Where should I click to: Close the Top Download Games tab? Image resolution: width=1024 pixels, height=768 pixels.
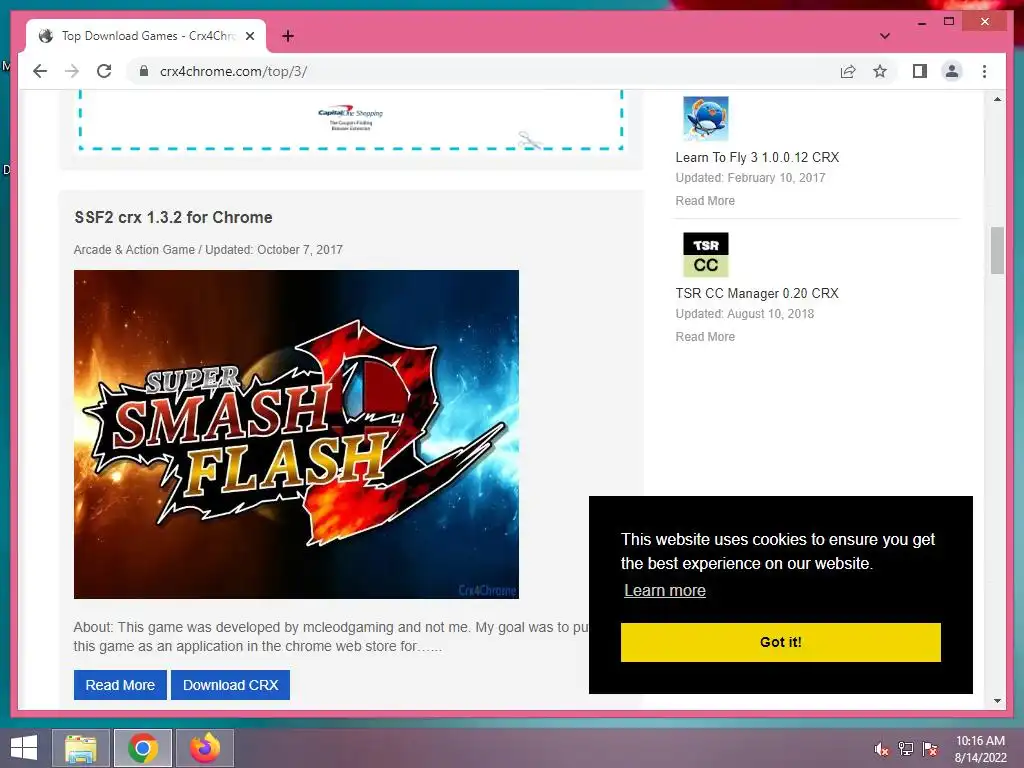tap(250, 36)
